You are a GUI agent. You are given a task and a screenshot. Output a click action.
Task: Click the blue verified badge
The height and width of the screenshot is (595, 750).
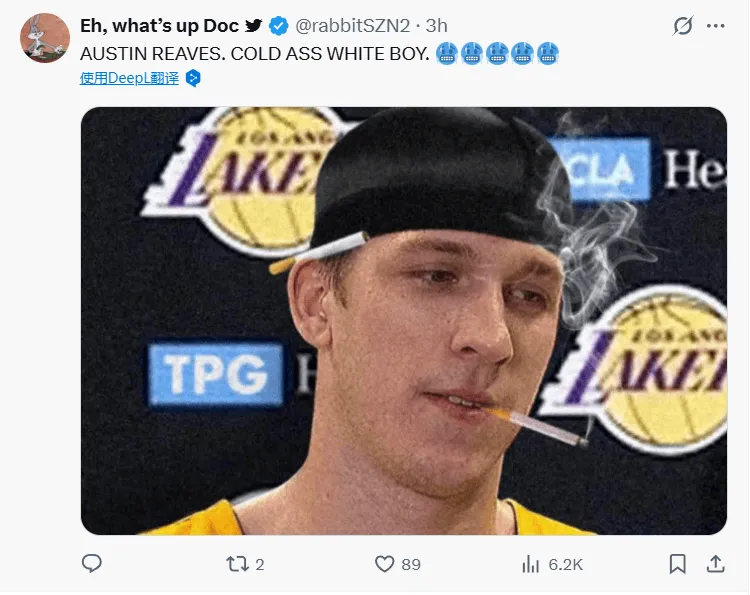click(x=279, y=26)
